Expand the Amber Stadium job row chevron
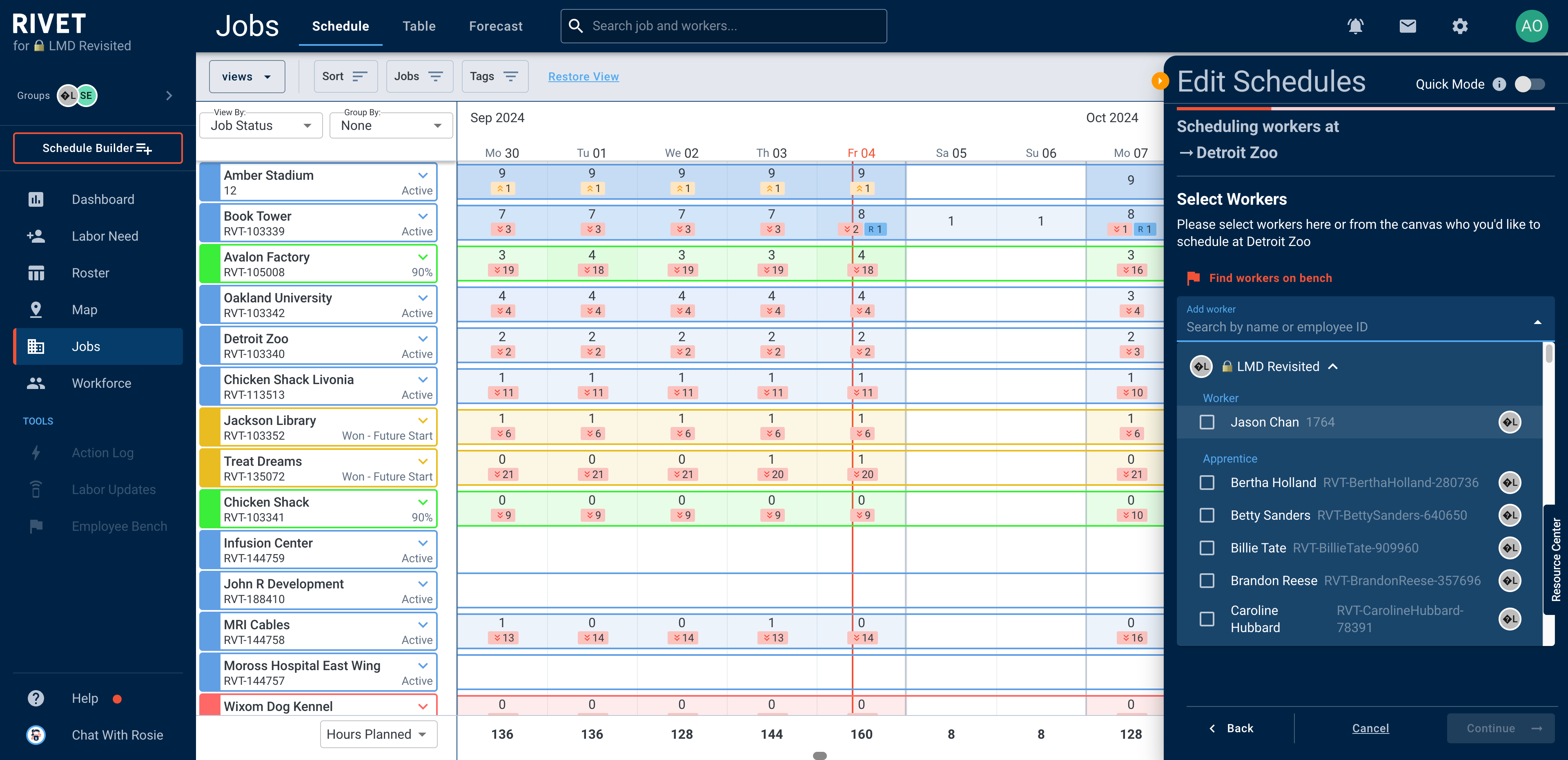This screenshot has height=760, width=1568. click(x=423, y=175)
